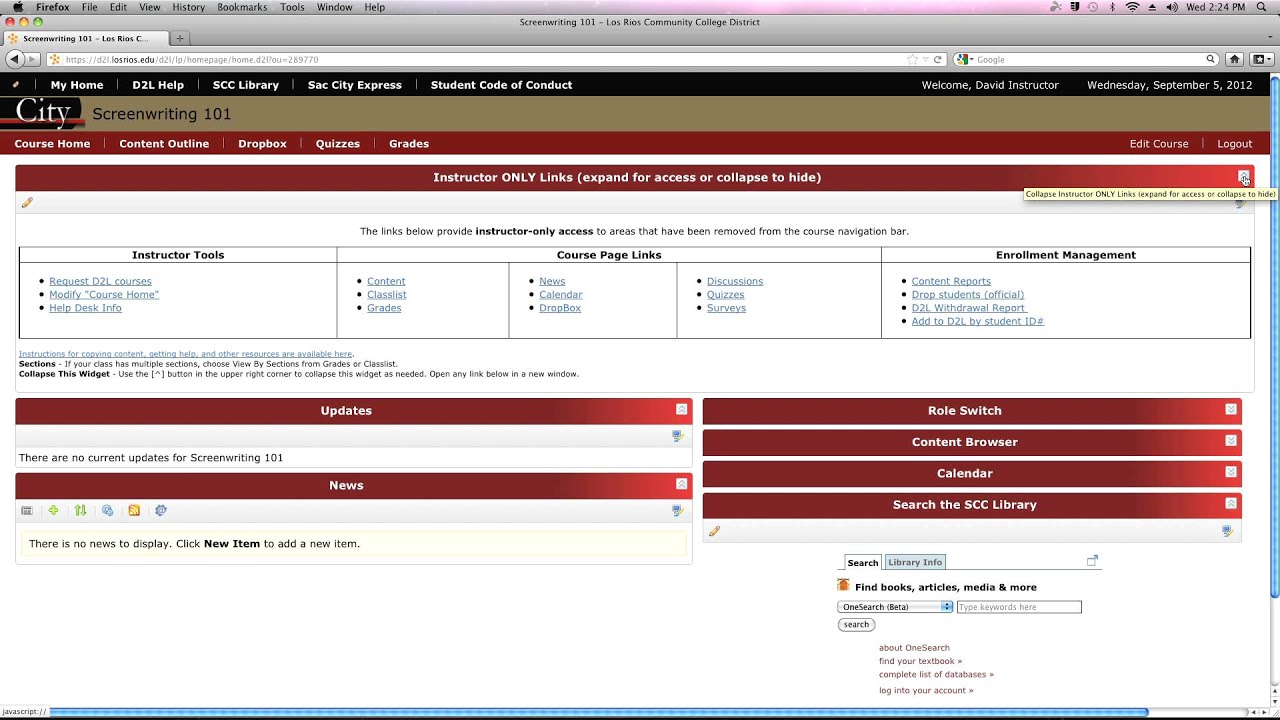
Task: Expand the Role Switch widget
Action: pyautogui.click(x=1231, y=410)
